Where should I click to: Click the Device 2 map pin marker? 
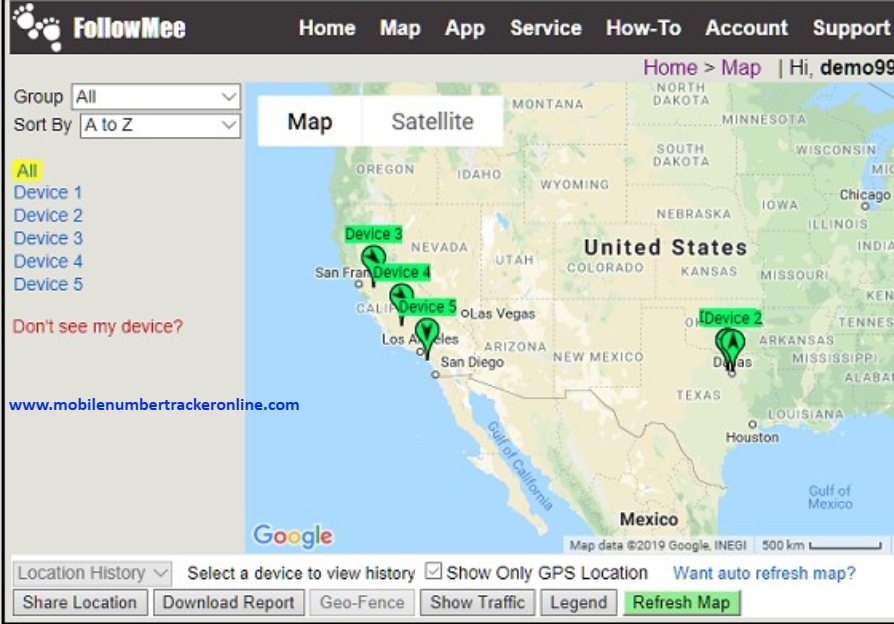[x=733, y=345]
